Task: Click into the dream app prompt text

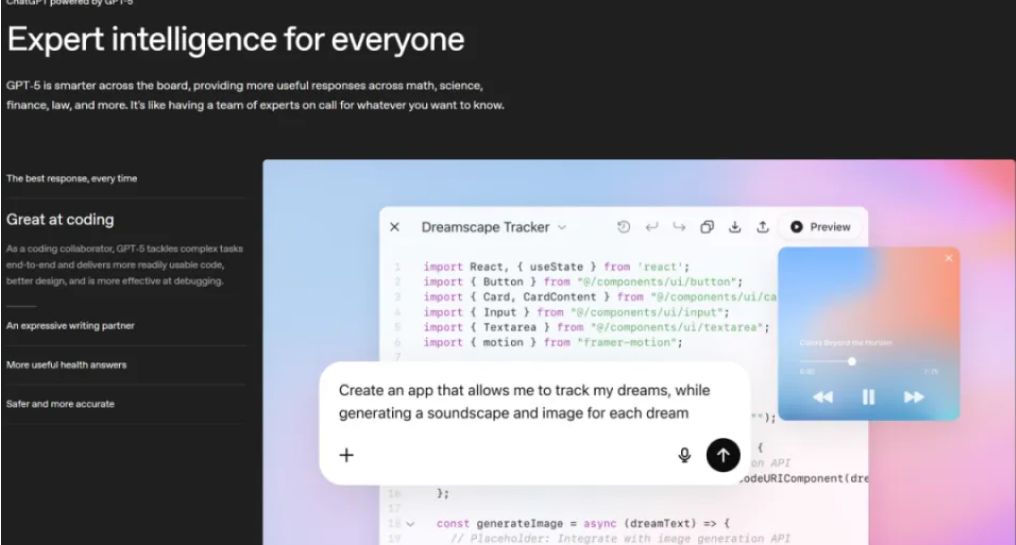Action: click(524, 402)
